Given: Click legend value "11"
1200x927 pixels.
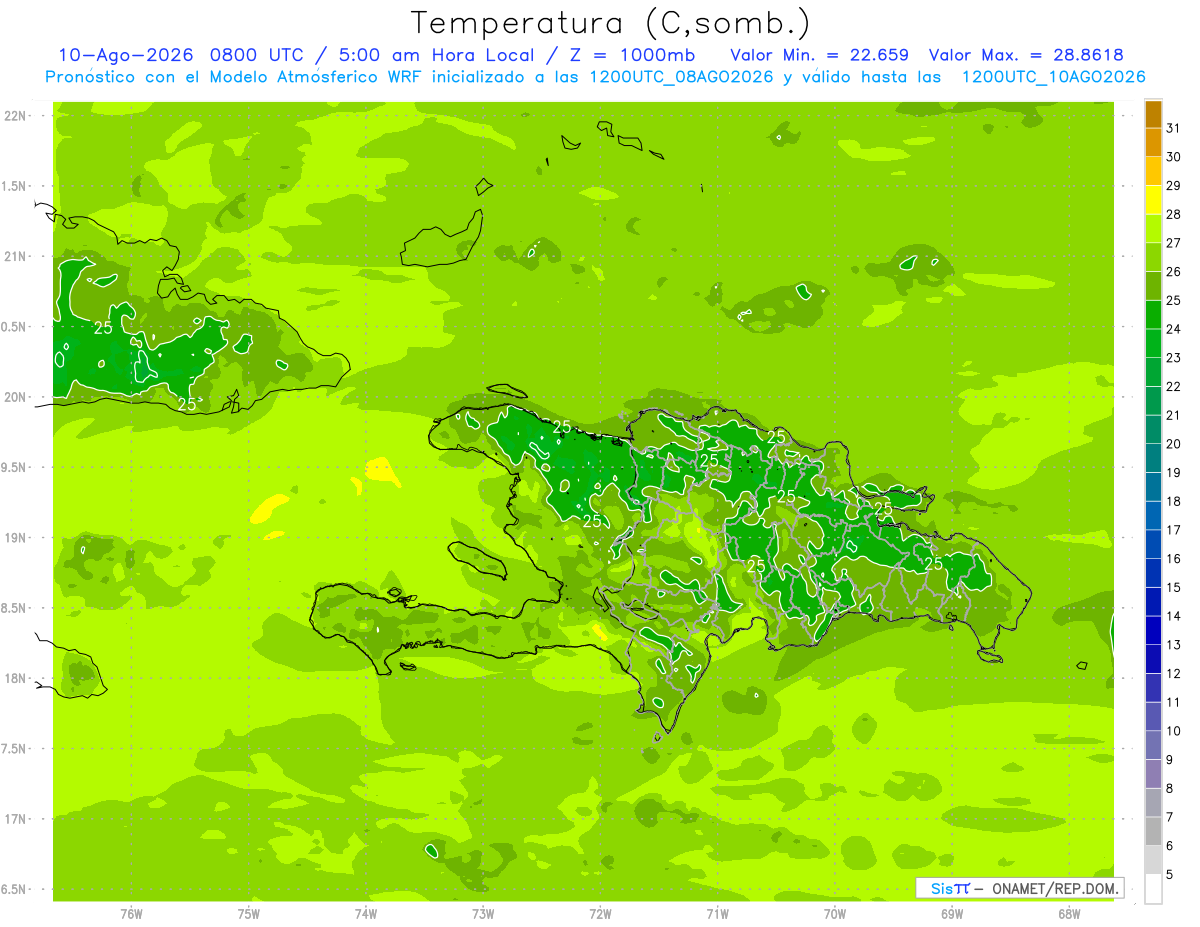Looking at the screenshot, I should pos(1173,702).
